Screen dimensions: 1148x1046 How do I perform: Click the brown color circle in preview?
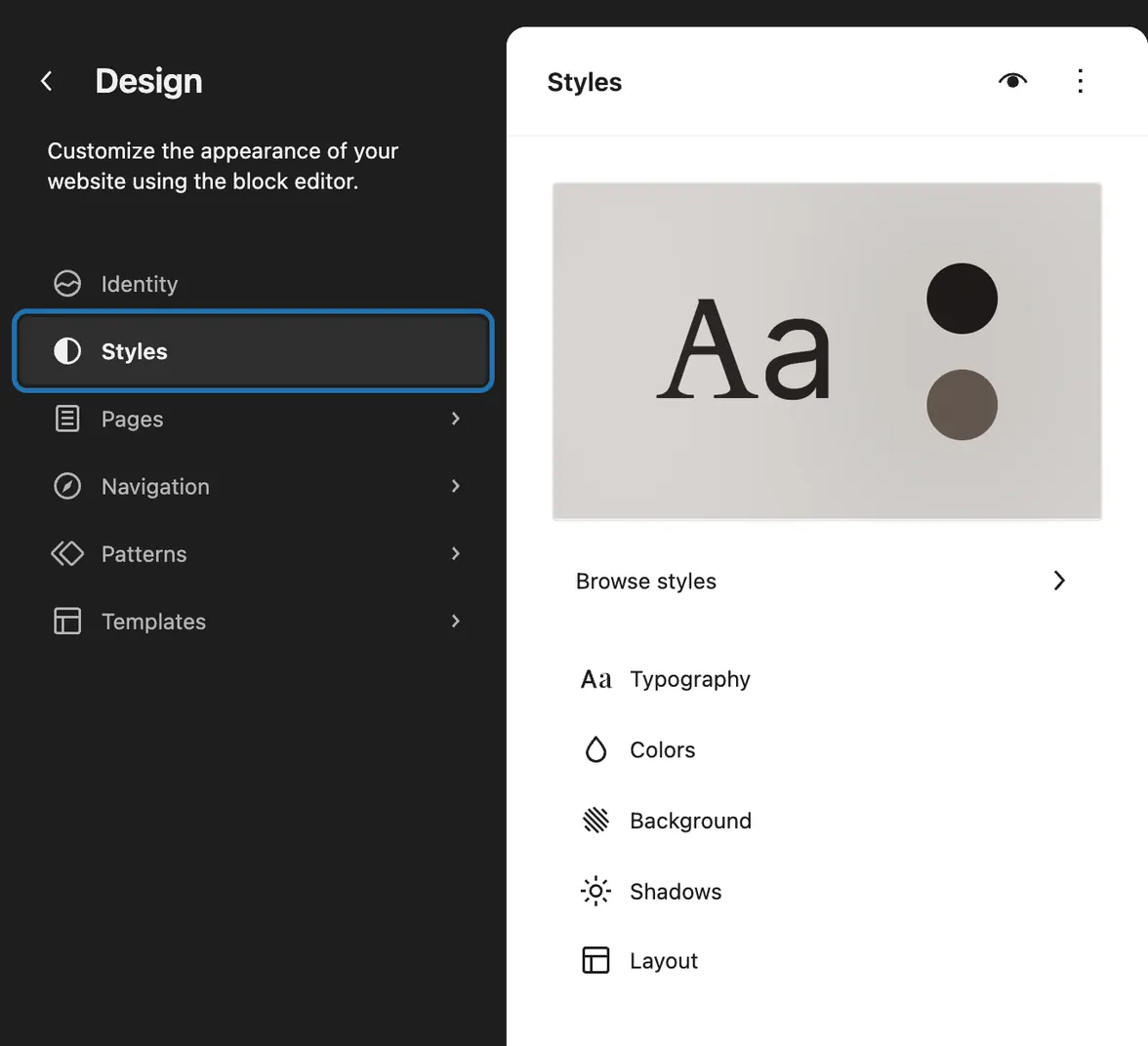963,405
